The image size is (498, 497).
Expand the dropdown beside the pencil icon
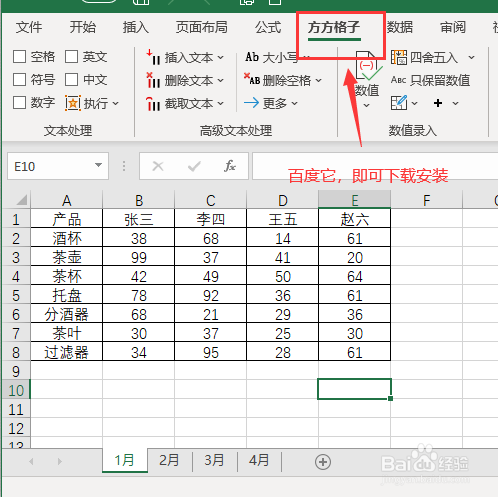click(x=415, y=103)
